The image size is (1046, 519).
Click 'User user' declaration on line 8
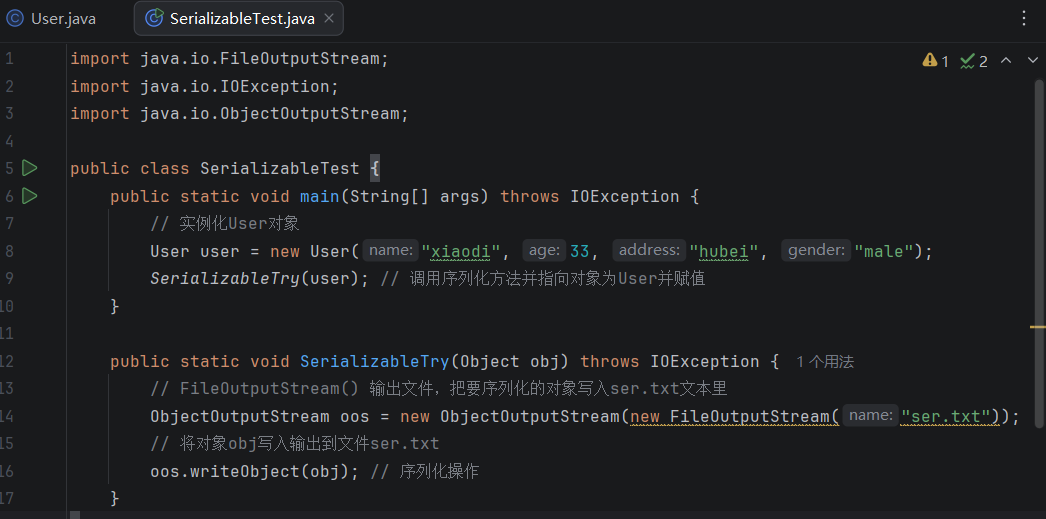pos(195,251)
